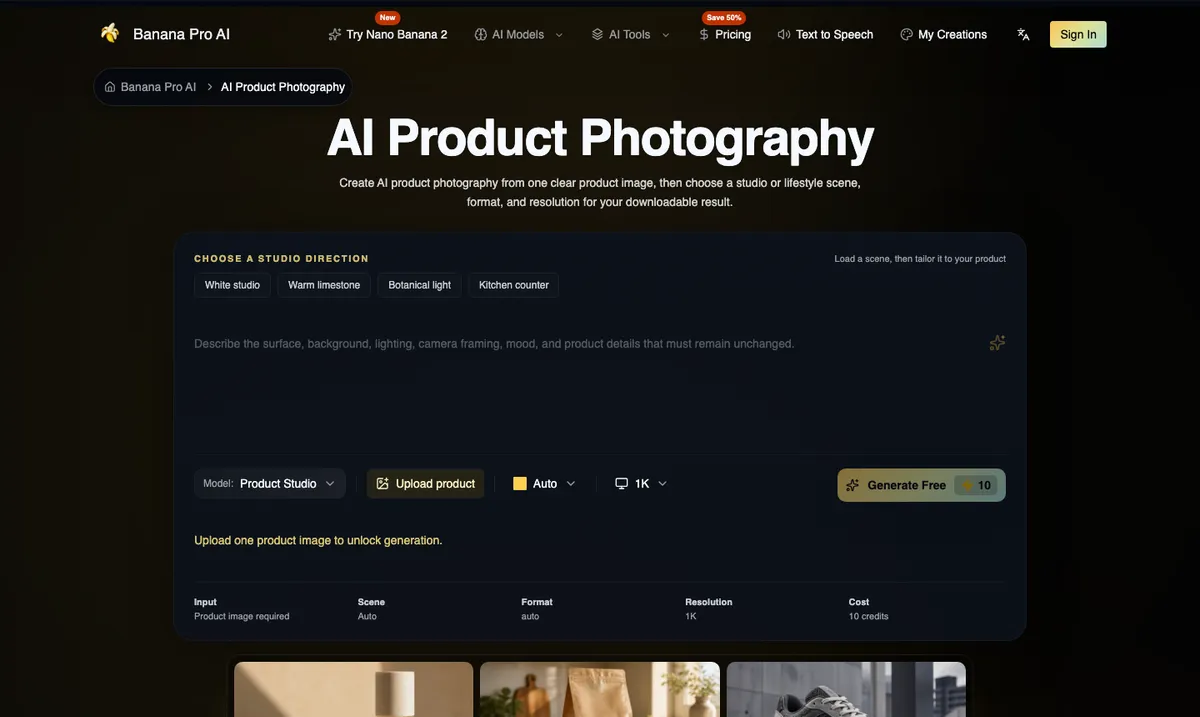Click the AI Product Photography main heading

[x=600, y=138]
